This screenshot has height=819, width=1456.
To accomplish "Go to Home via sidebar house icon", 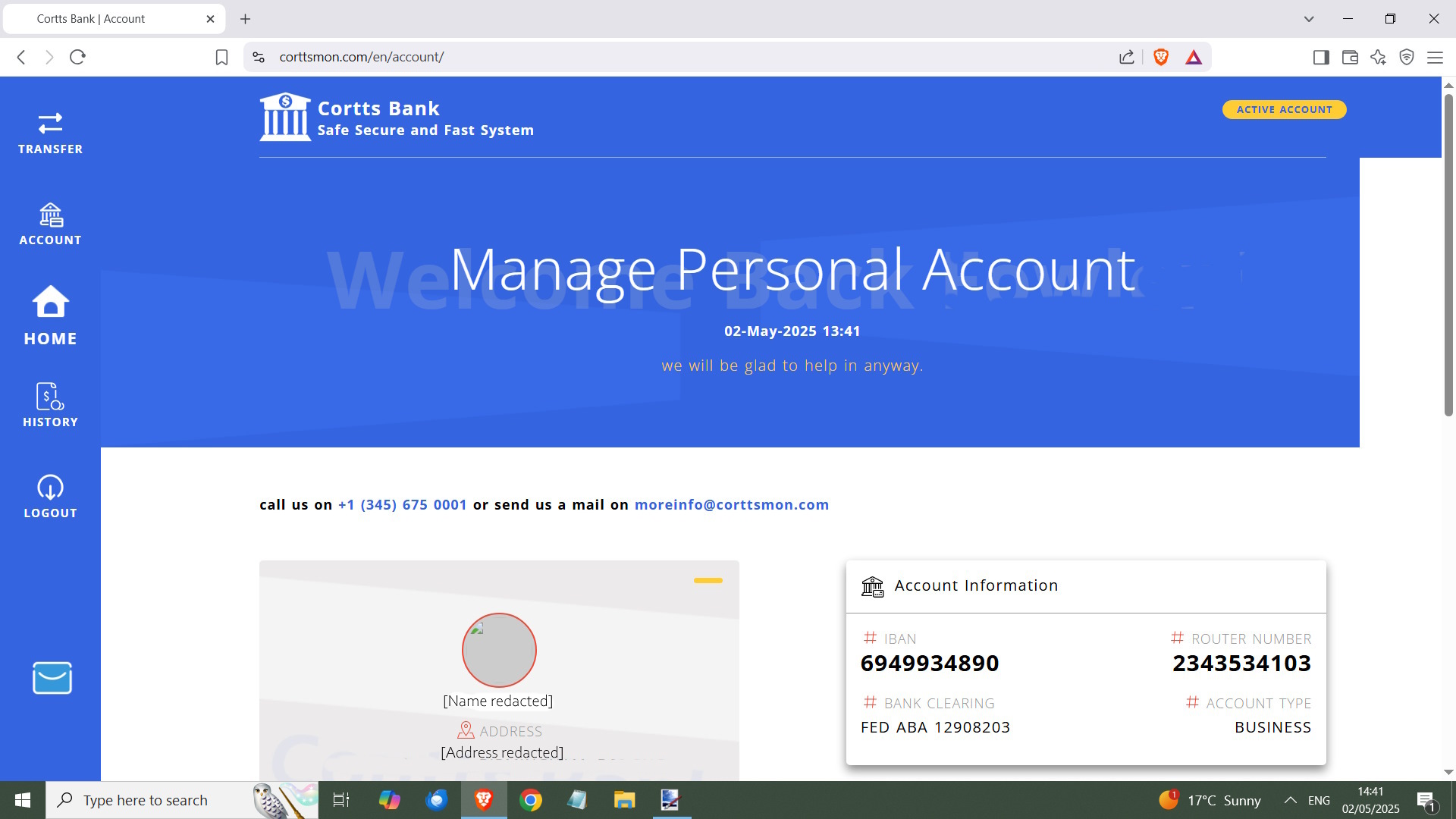I will [x=50, y=315].
